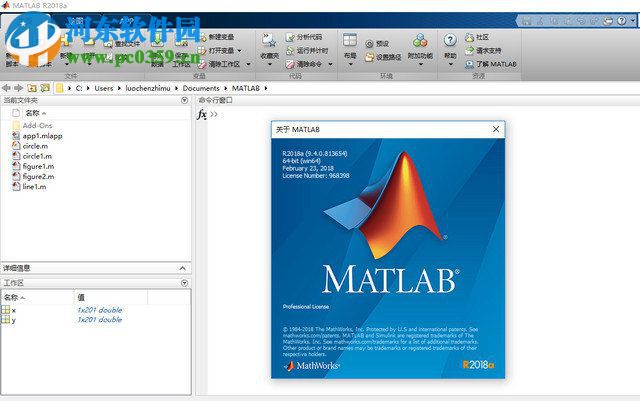Open the Workspace (工作区) panel actions menu
The image size is (640, 401).
tap(184, 283)
